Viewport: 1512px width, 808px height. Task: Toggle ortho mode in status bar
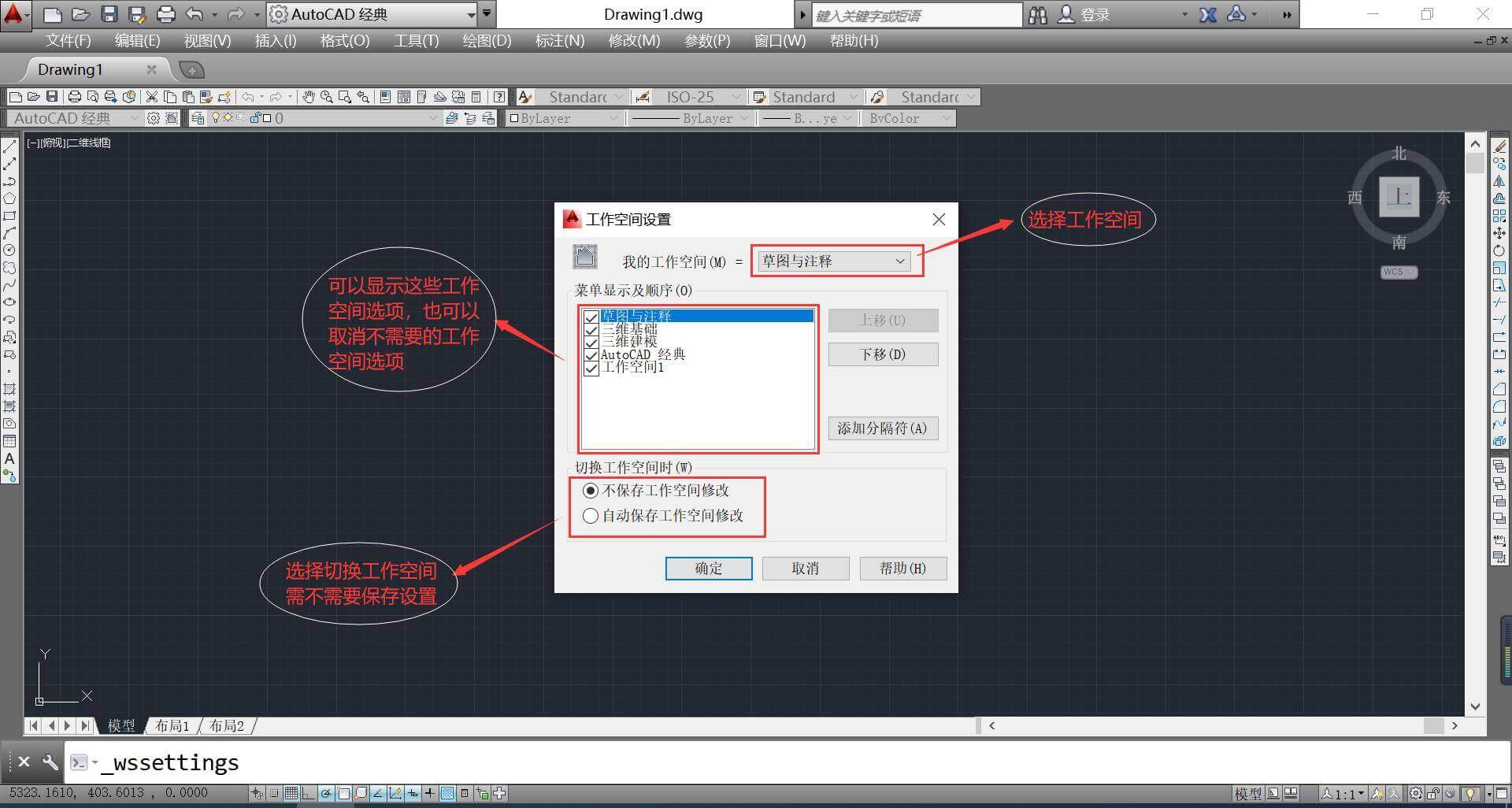click(308, 793)
